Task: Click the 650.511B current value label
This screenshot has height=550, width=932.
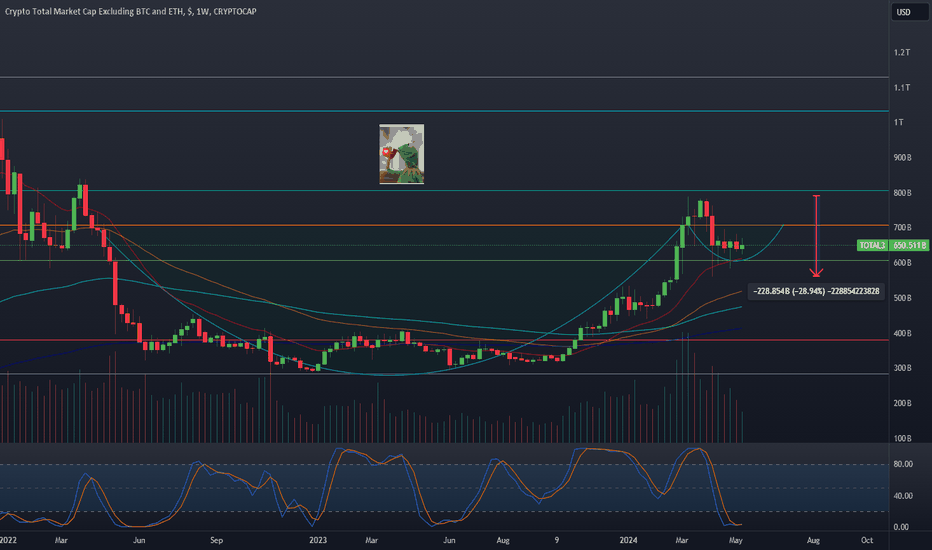Action: click(x=909, y=246)
